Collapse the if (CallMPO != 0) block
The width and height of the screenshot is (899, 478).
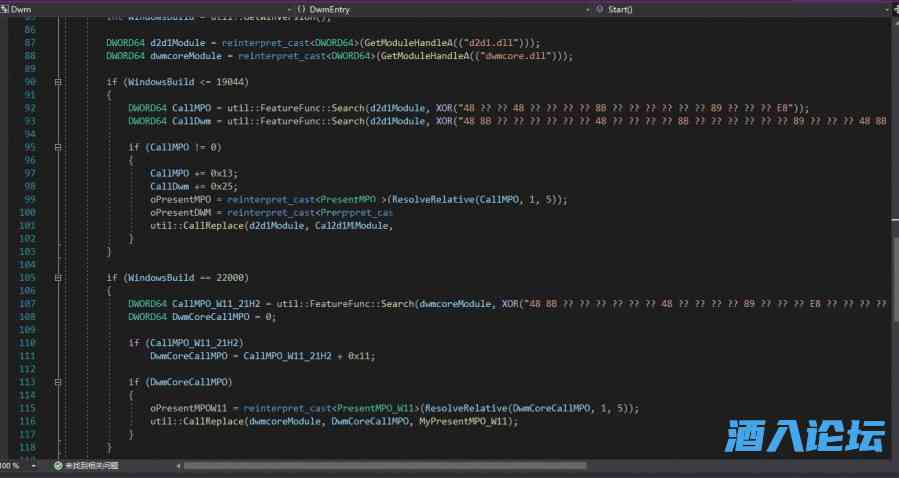coord(58,147)
